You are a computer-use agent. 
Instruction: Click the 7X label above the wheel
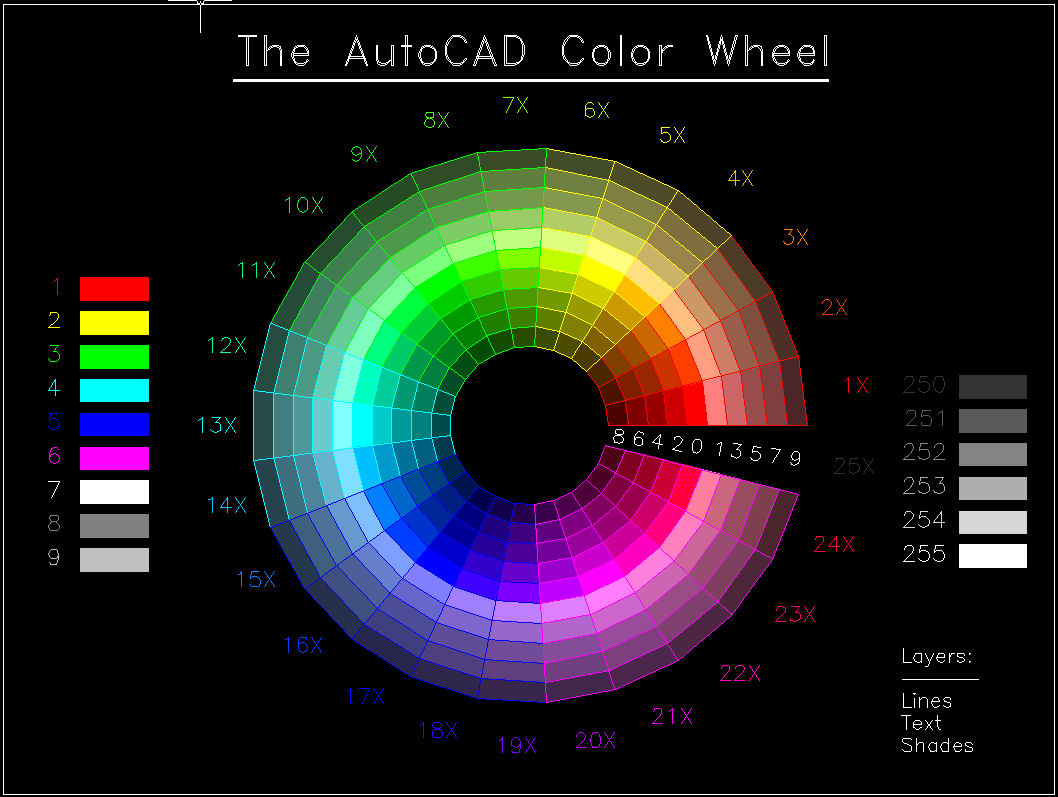515,105
